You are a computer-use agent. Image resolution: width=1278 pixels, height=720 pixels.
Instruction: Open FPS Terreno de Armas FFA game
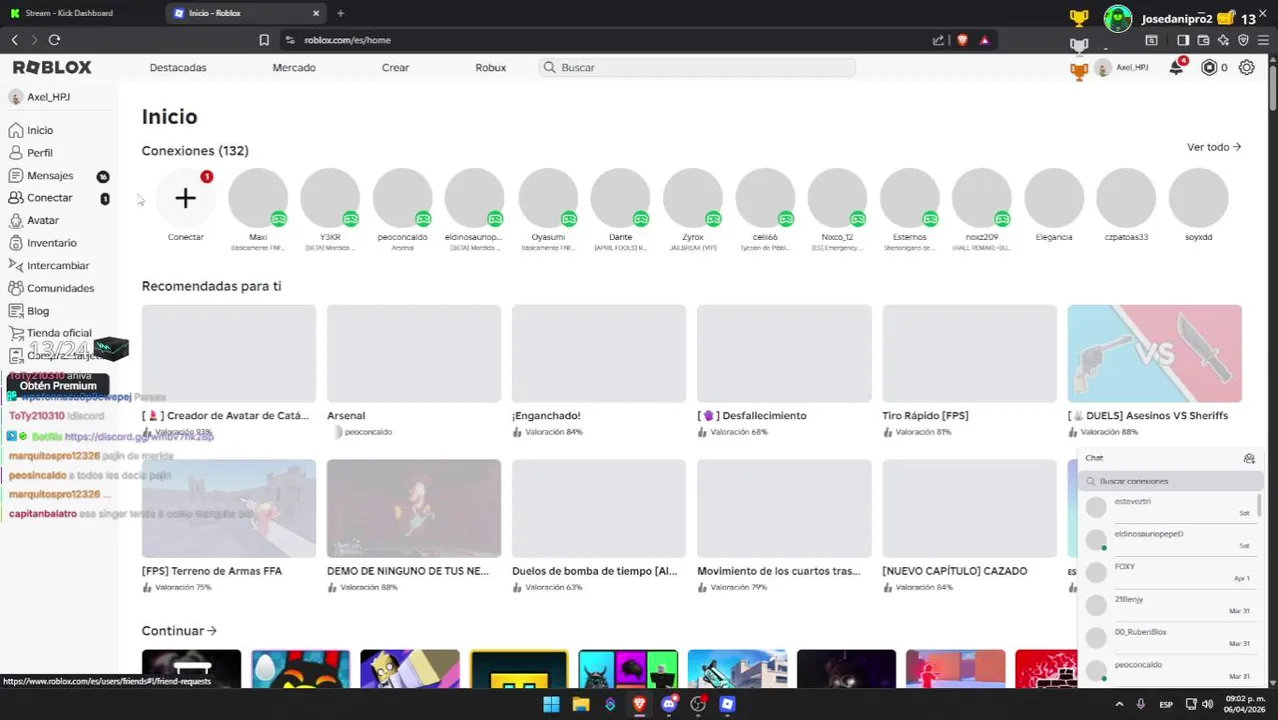pos(229,526)
